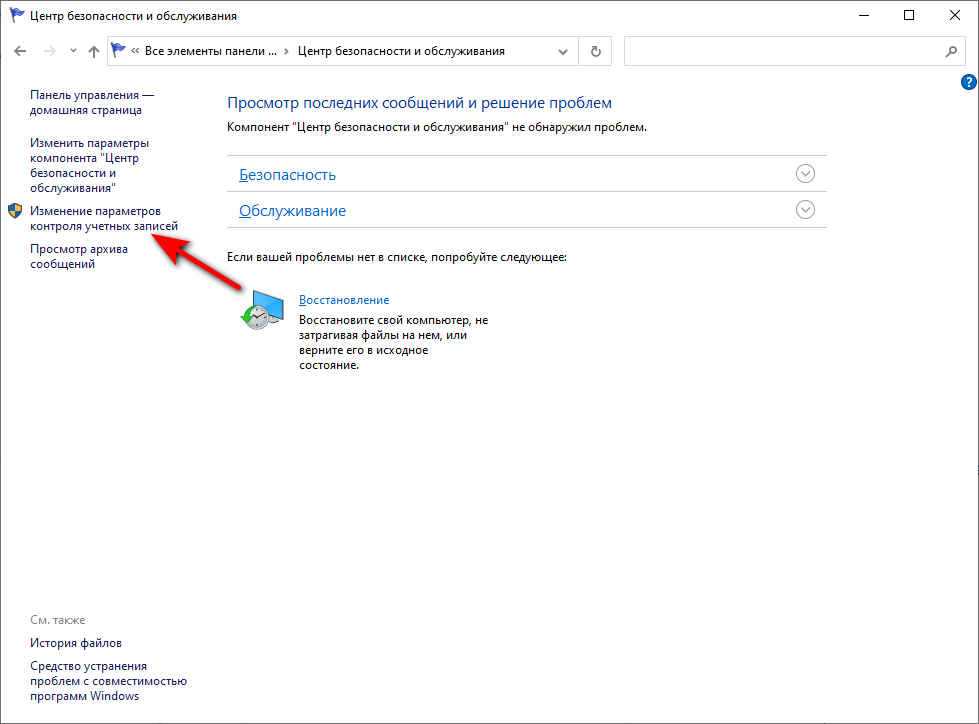
Task: Refresh the Control Panel page
Action: [x=596, y=51]
